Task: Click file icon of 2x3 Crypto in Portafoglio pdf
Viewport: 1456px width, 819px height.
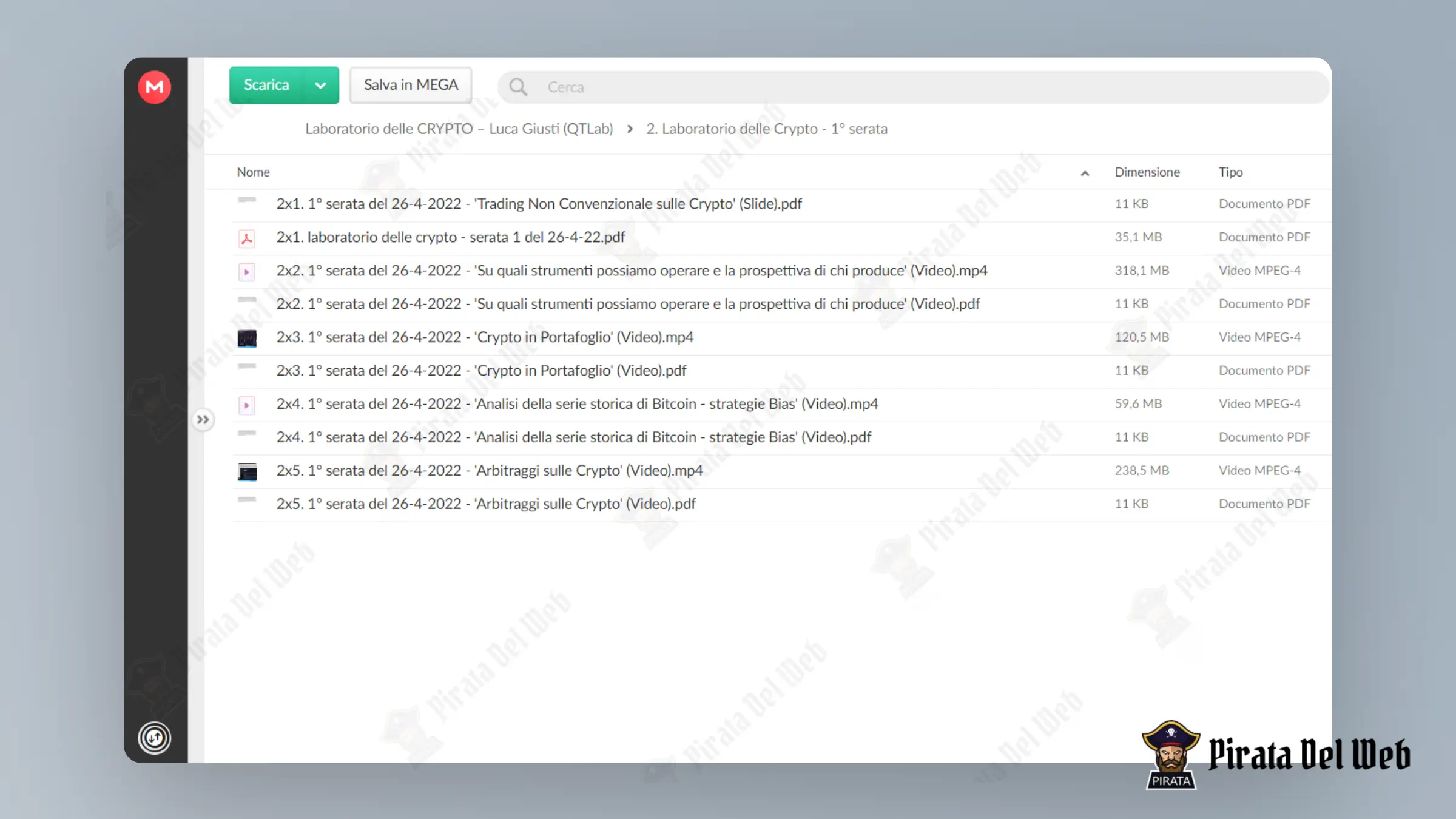Action: pyautogui.click(x=247, y=366)
